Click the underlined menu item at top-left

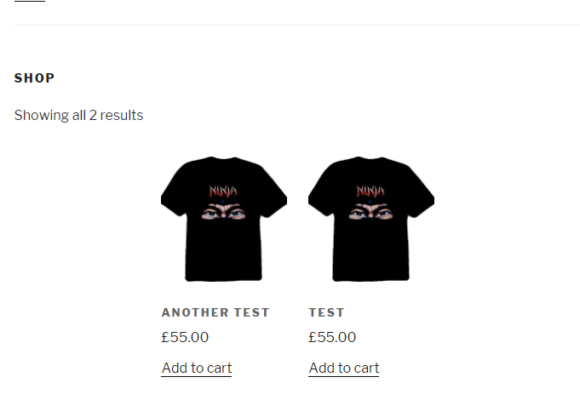point(30,1)
